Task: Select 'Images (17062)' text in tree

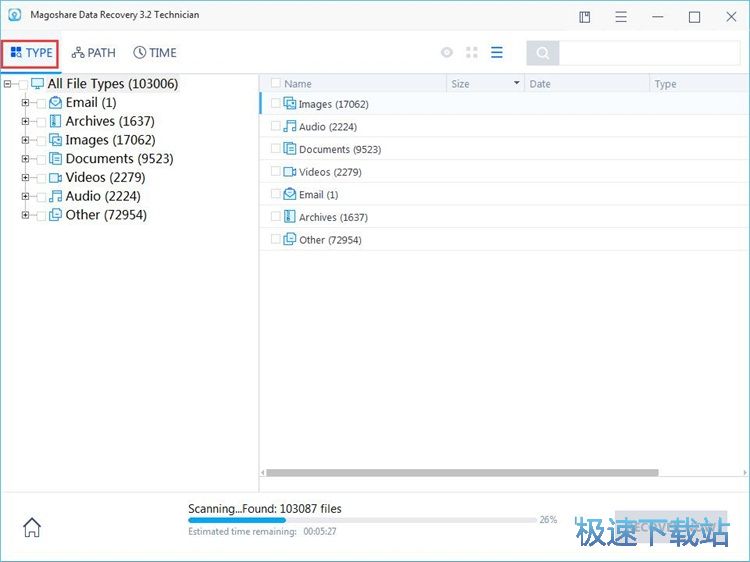Action: click(x=110, y=140)
